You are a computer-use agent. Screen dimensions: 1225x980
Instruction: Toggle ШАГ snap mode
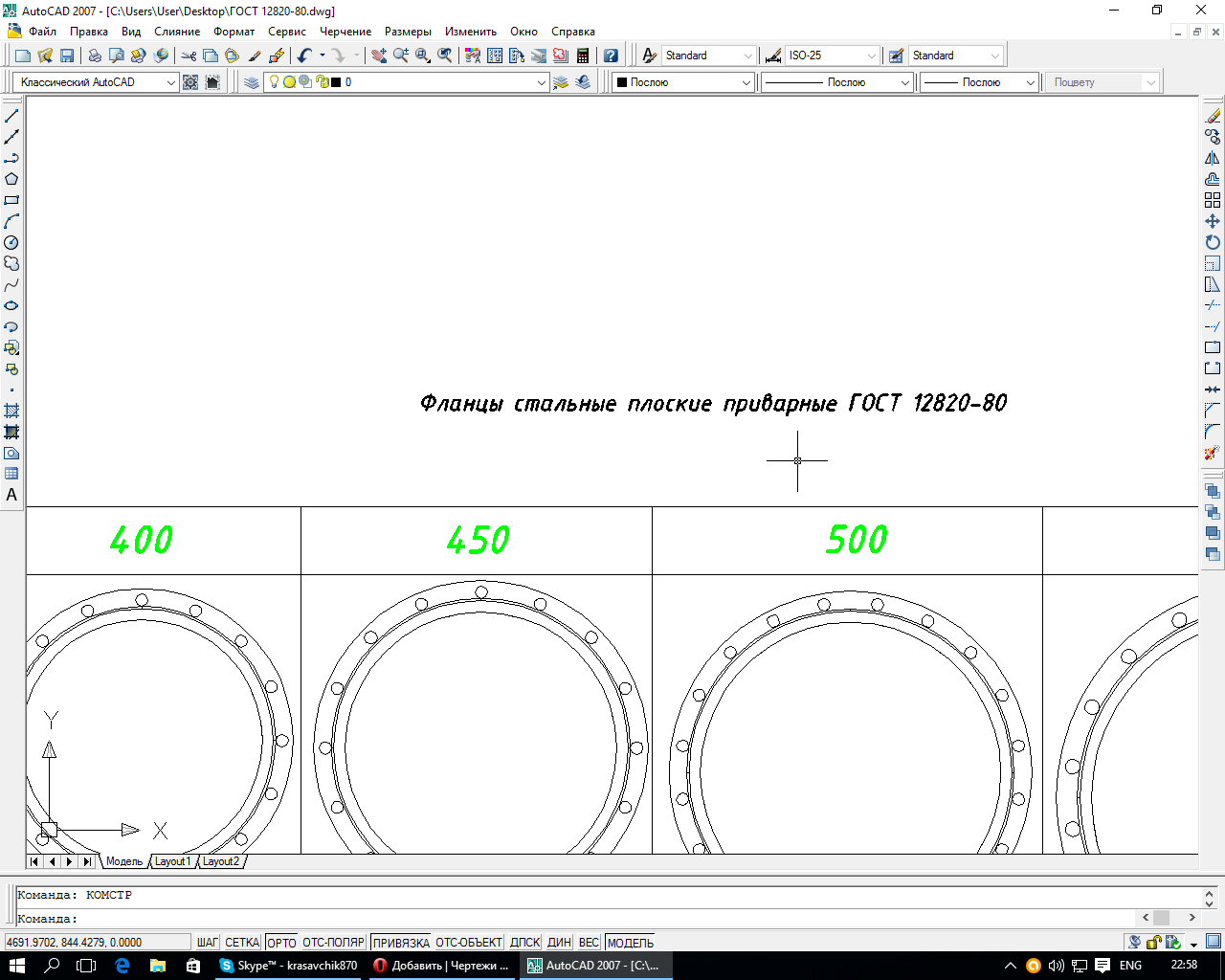click(208, 943)
